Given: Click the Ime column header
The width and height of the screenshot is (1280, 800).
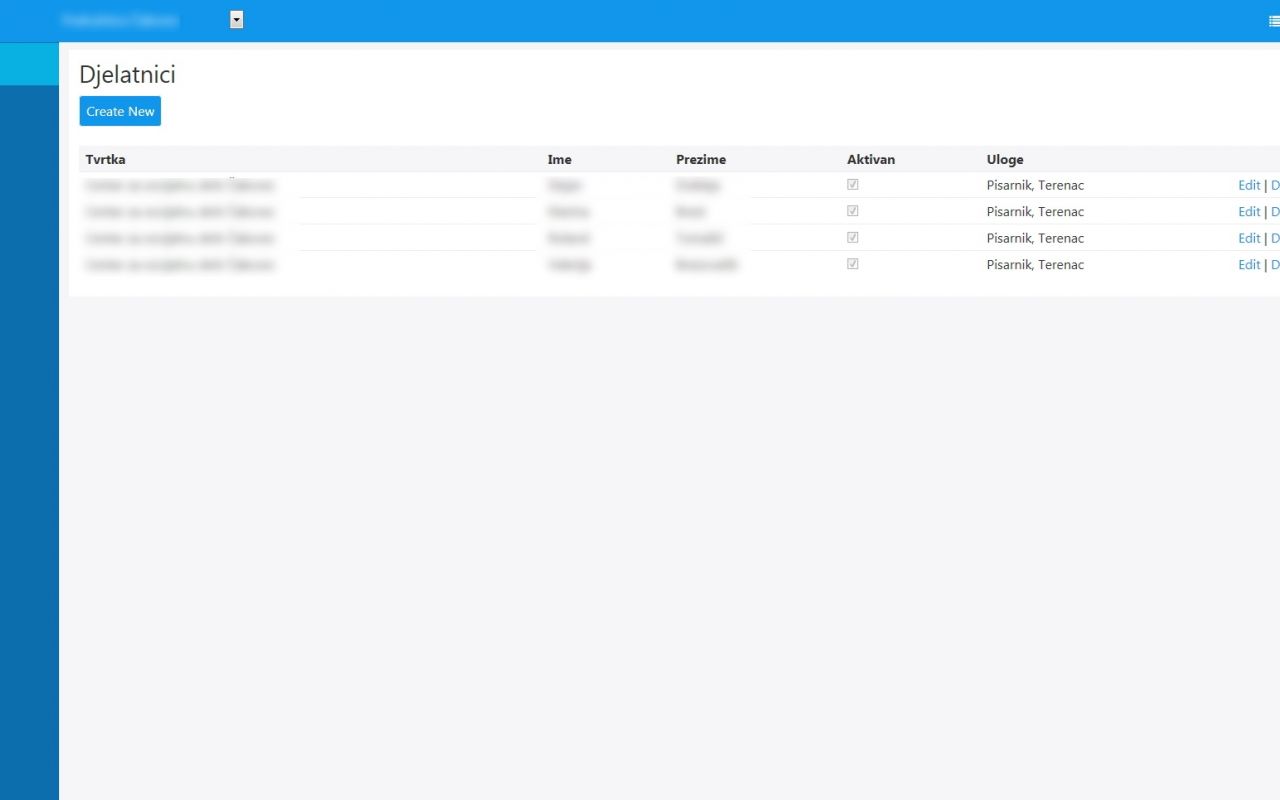Looking at the screenshot, I should [559, 160].
